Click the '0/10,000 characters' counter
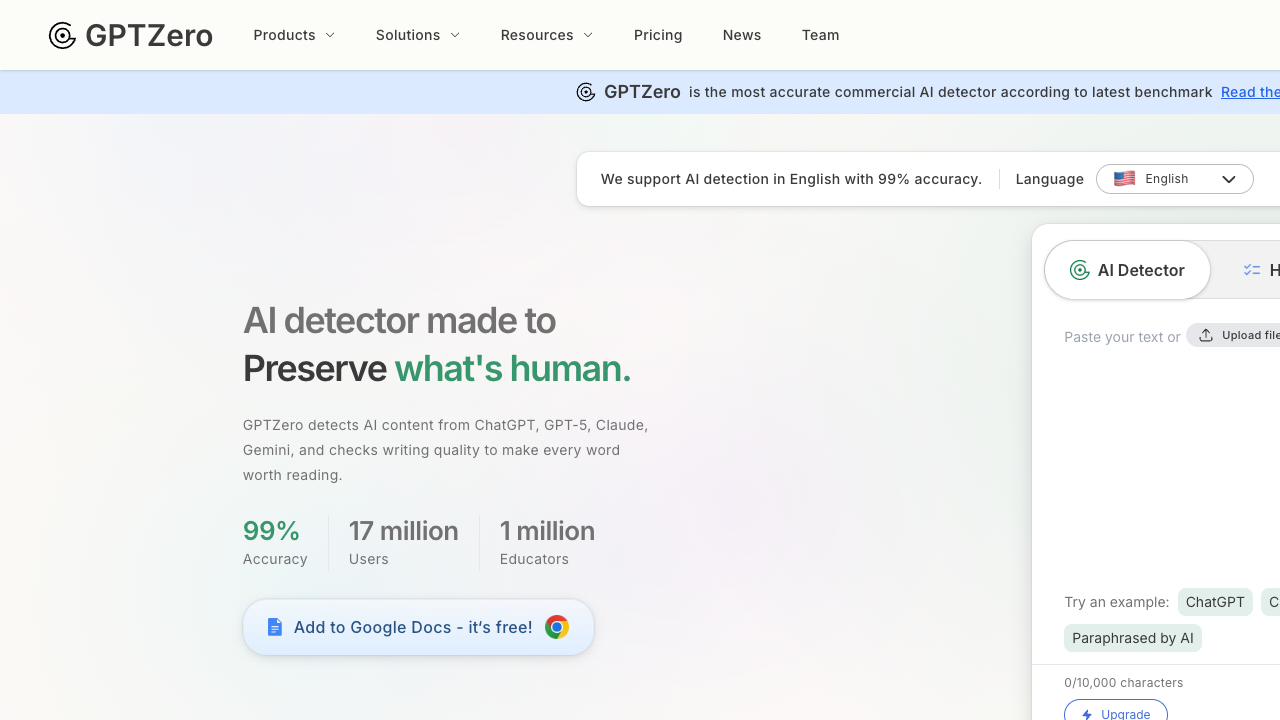The image size is (1280, 720). coord(1124,683)
